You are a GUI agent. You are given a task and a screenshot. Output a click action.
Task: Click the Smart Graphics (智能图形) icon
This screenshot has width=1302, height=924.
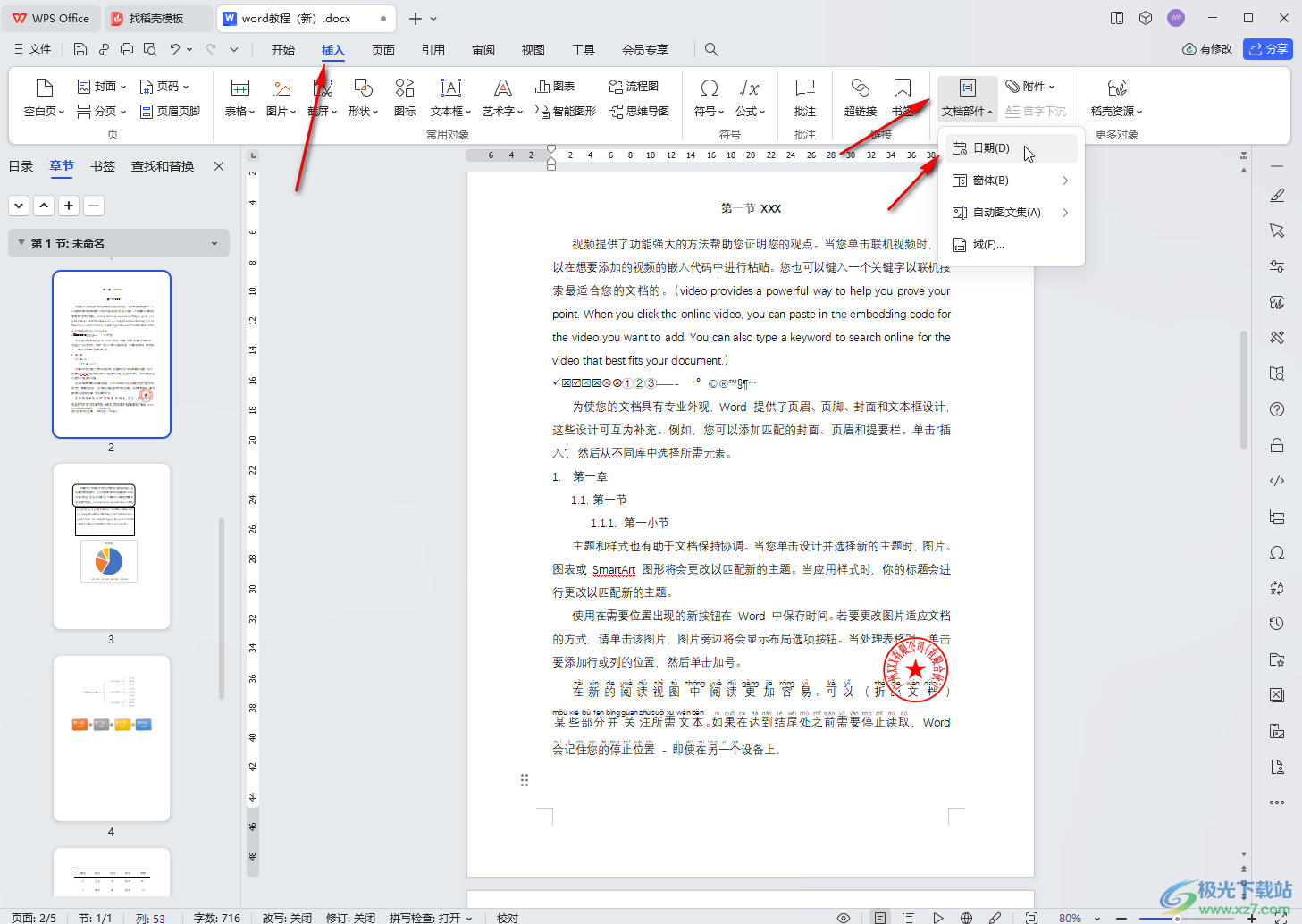coord(565,112)
